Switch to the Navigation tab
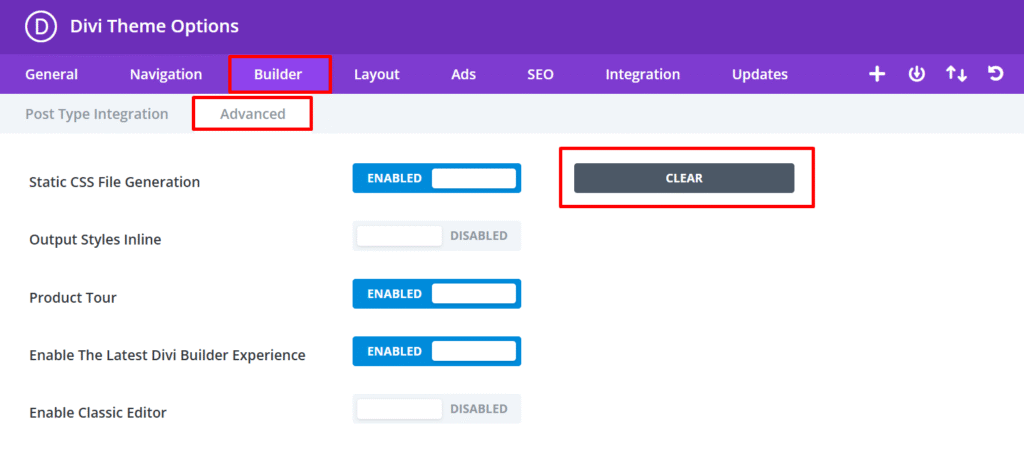1024x456 pixels. (166, 74)
